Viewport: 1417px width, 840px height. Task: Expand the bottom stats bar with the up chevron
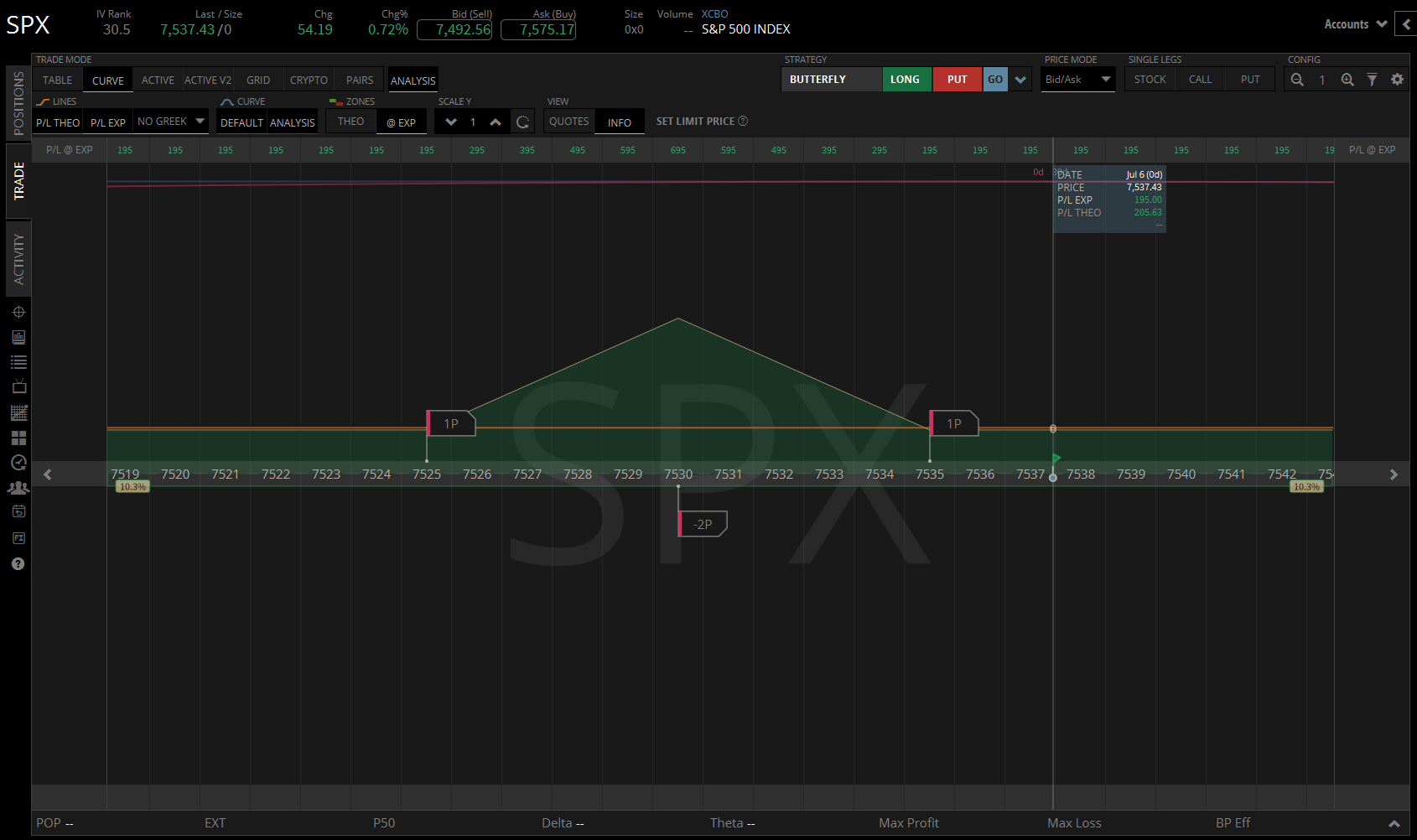click(1394, 823)
